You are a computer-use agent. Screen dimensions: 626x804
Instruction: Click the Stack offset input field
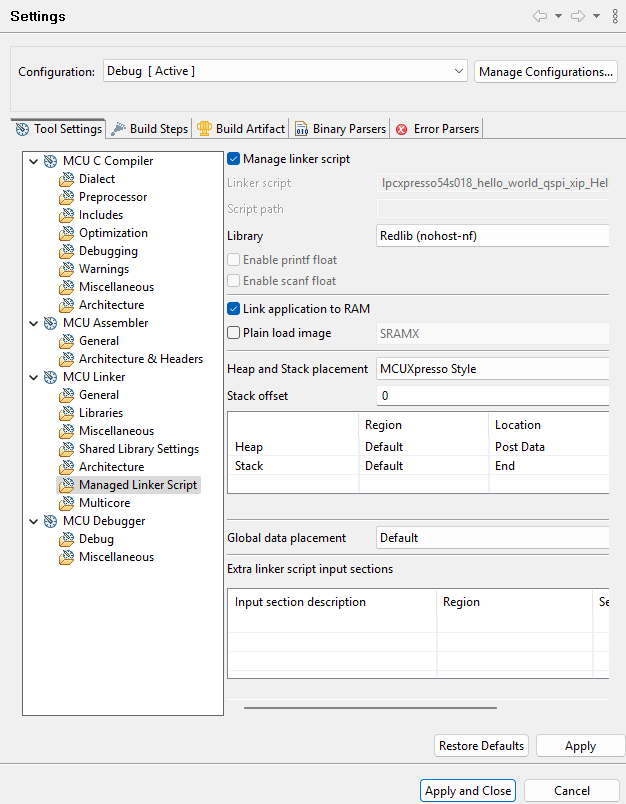point(493,395)
